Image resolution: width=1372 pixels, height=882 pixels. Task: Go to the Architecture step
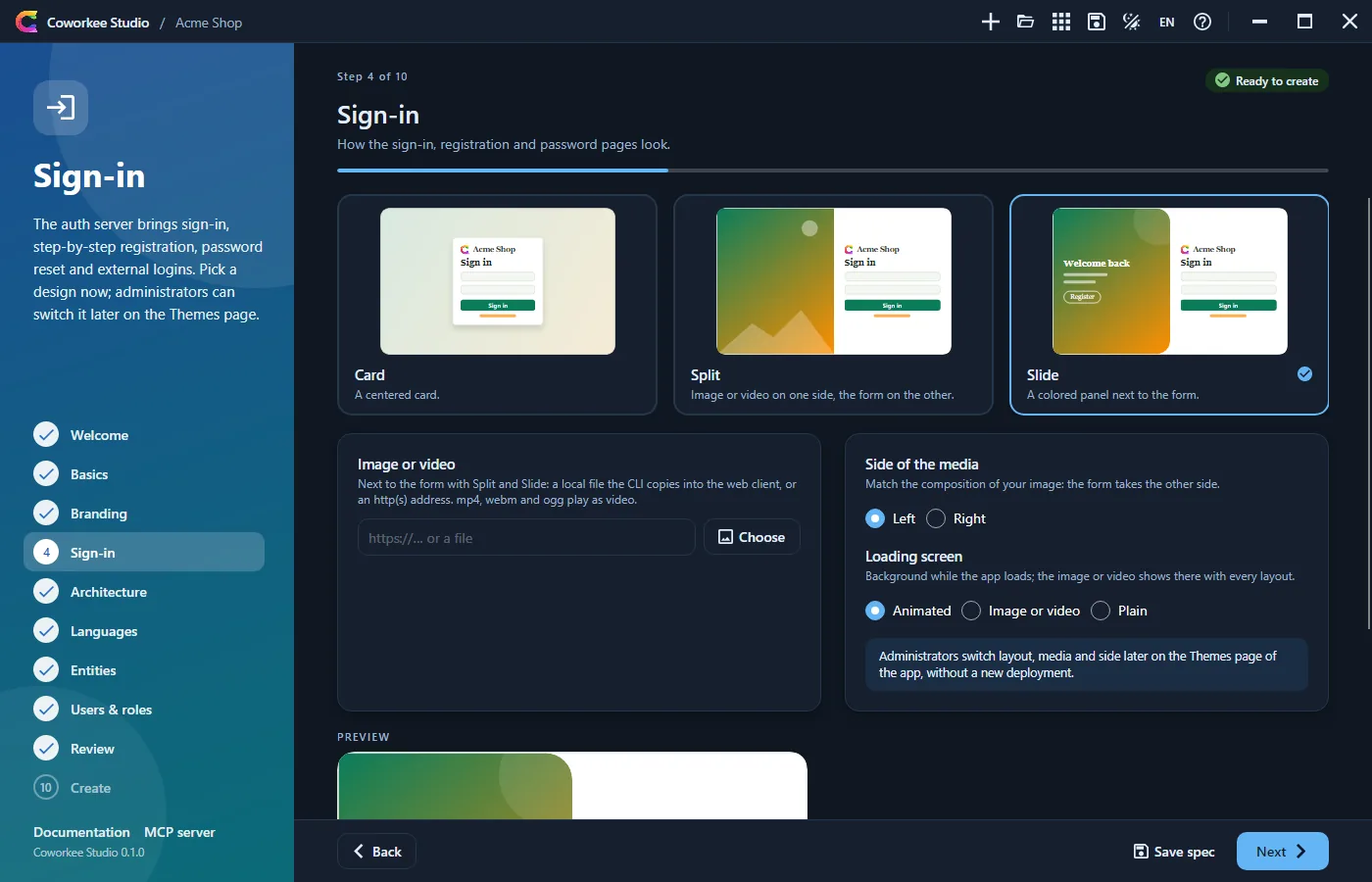144,591
